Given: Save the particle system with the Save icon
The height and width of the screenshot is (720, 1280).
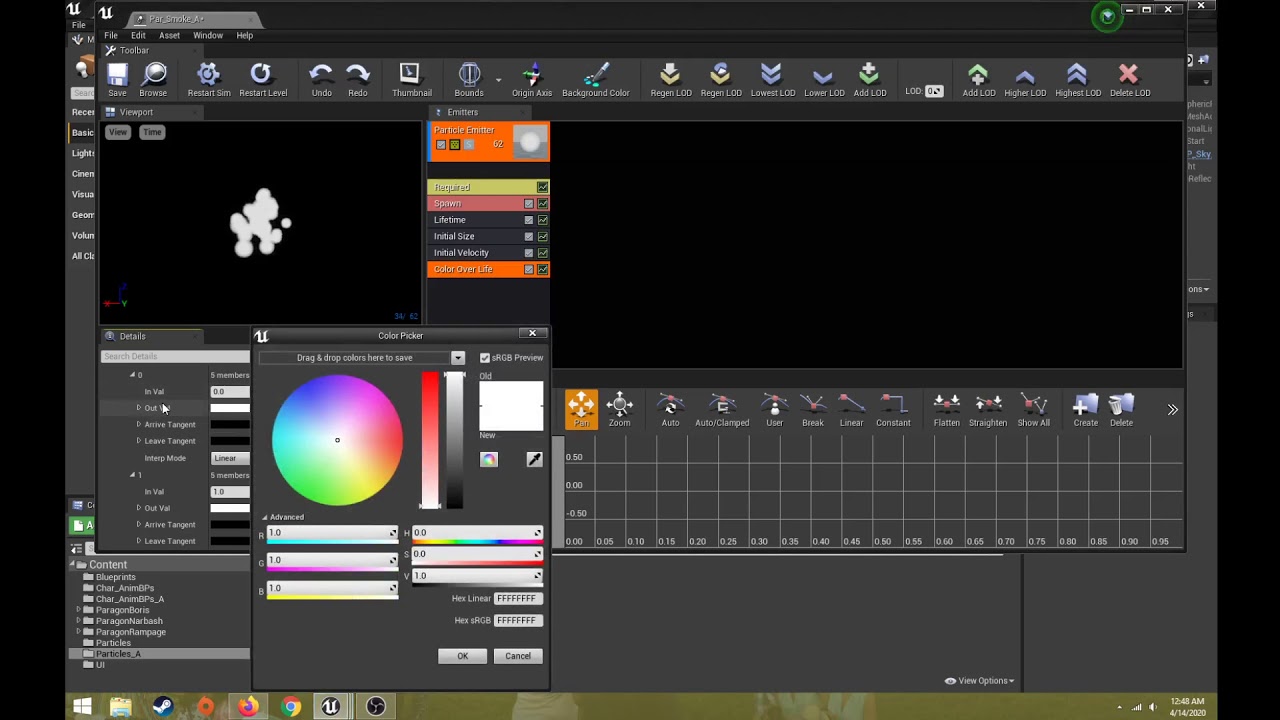Looking at the screenshot, I should [x=117, y=79].
